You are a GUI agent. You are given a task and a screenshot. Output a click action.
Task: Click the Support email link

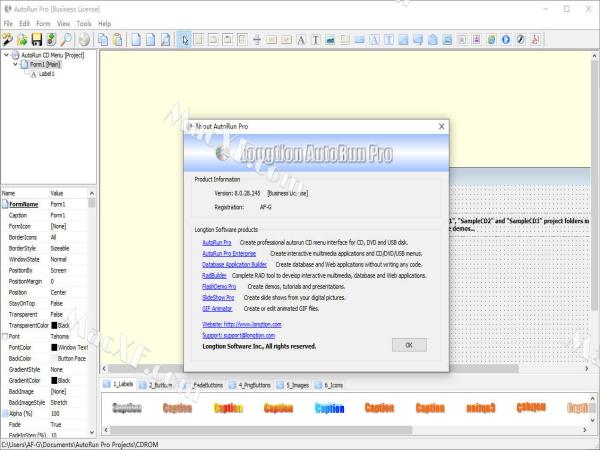click(x=238, y=336)
